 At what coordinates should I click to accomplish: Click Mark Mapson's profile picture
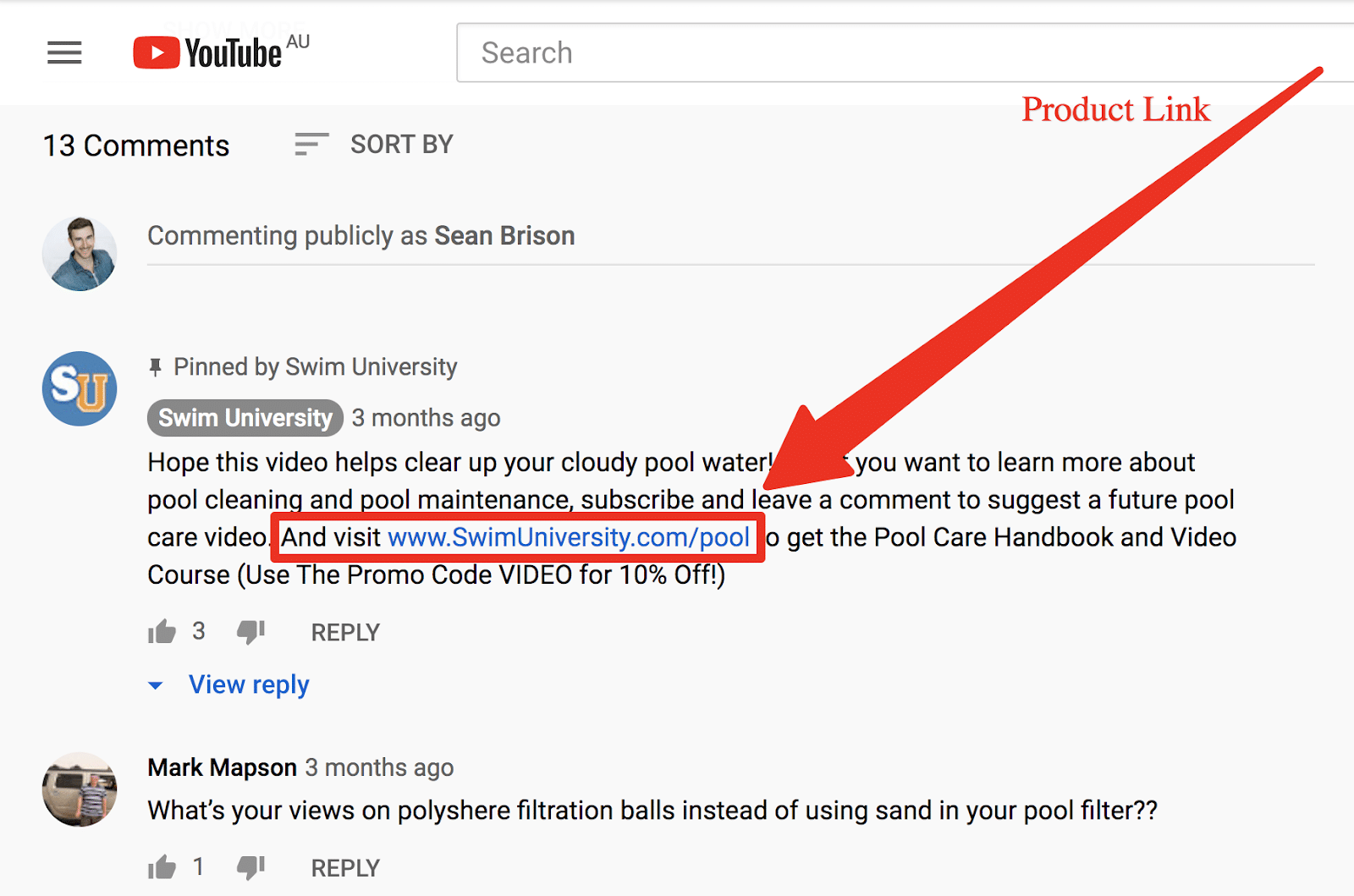80,789
